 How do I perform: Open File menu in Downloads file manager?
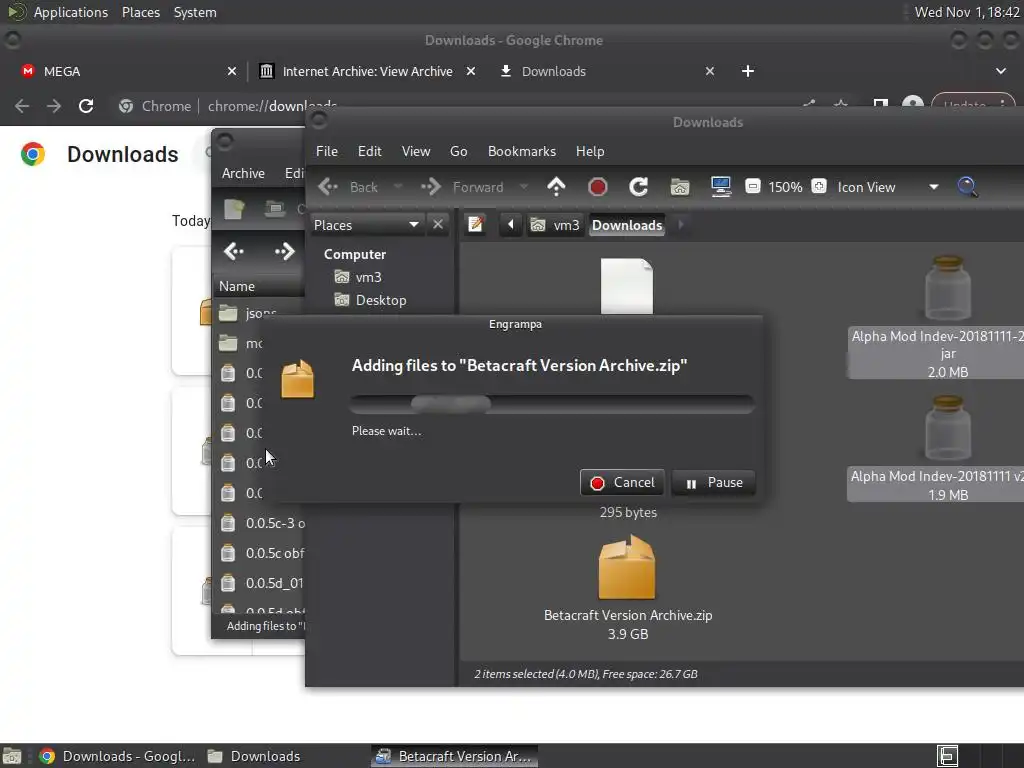pos(327,151)
